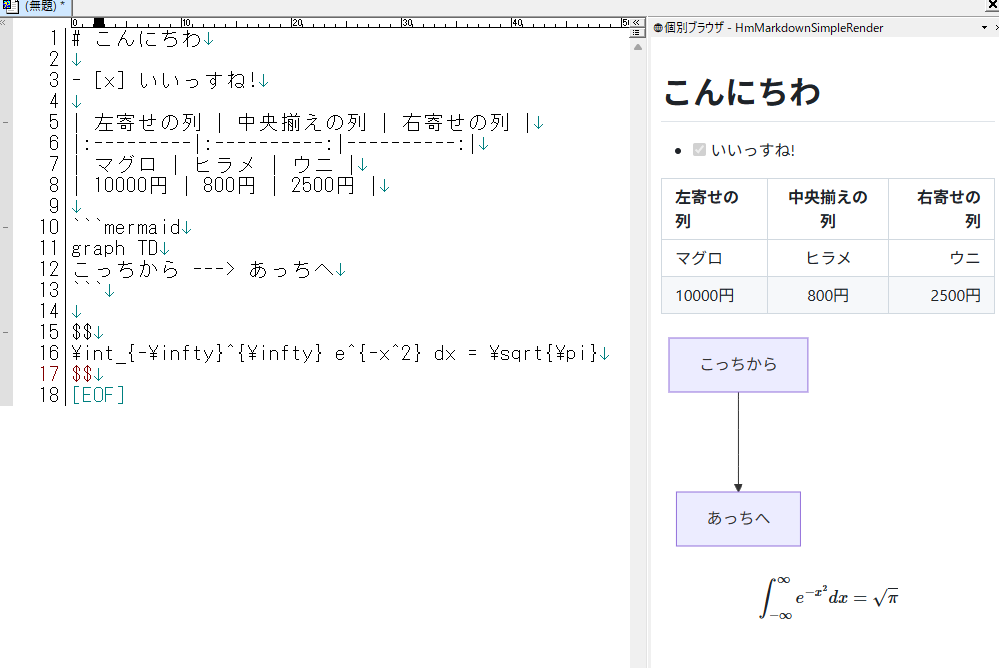Viewport: 999px width, 668px height.
Task: Click the opening $$ on line 15
Action: (x=82, y=332)
